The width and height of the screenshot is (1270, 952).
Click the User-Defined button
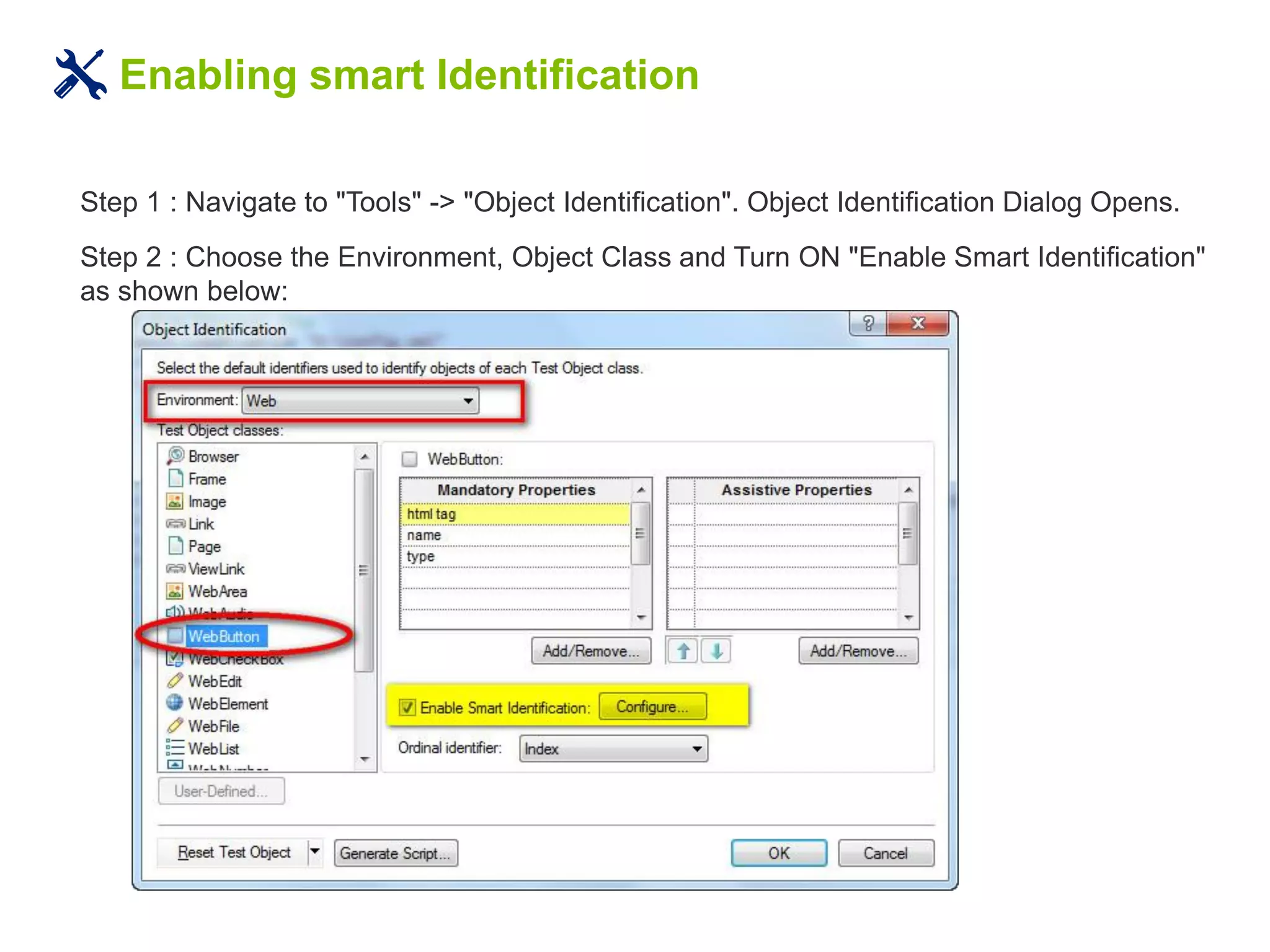pyautogui.click(x=221, y=791)
